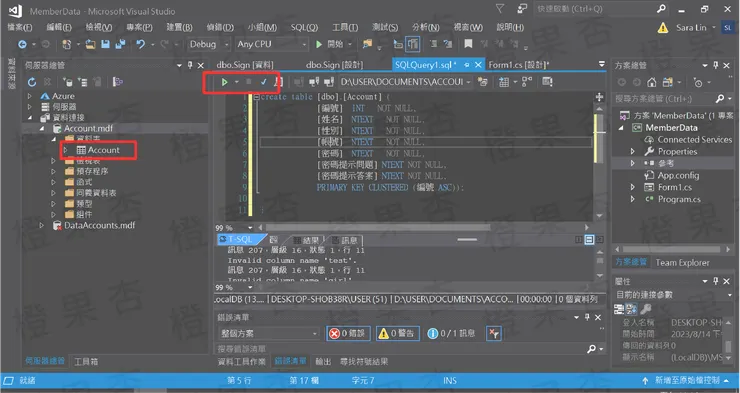
Task: Click the Save disk icon in main toolbar
Action: [105, 44]
